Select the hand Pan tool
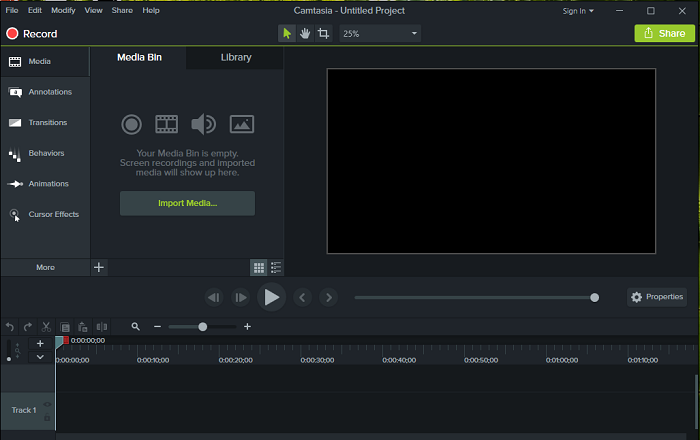This screenshot has width=700, height=440. (x=305, y=33)
